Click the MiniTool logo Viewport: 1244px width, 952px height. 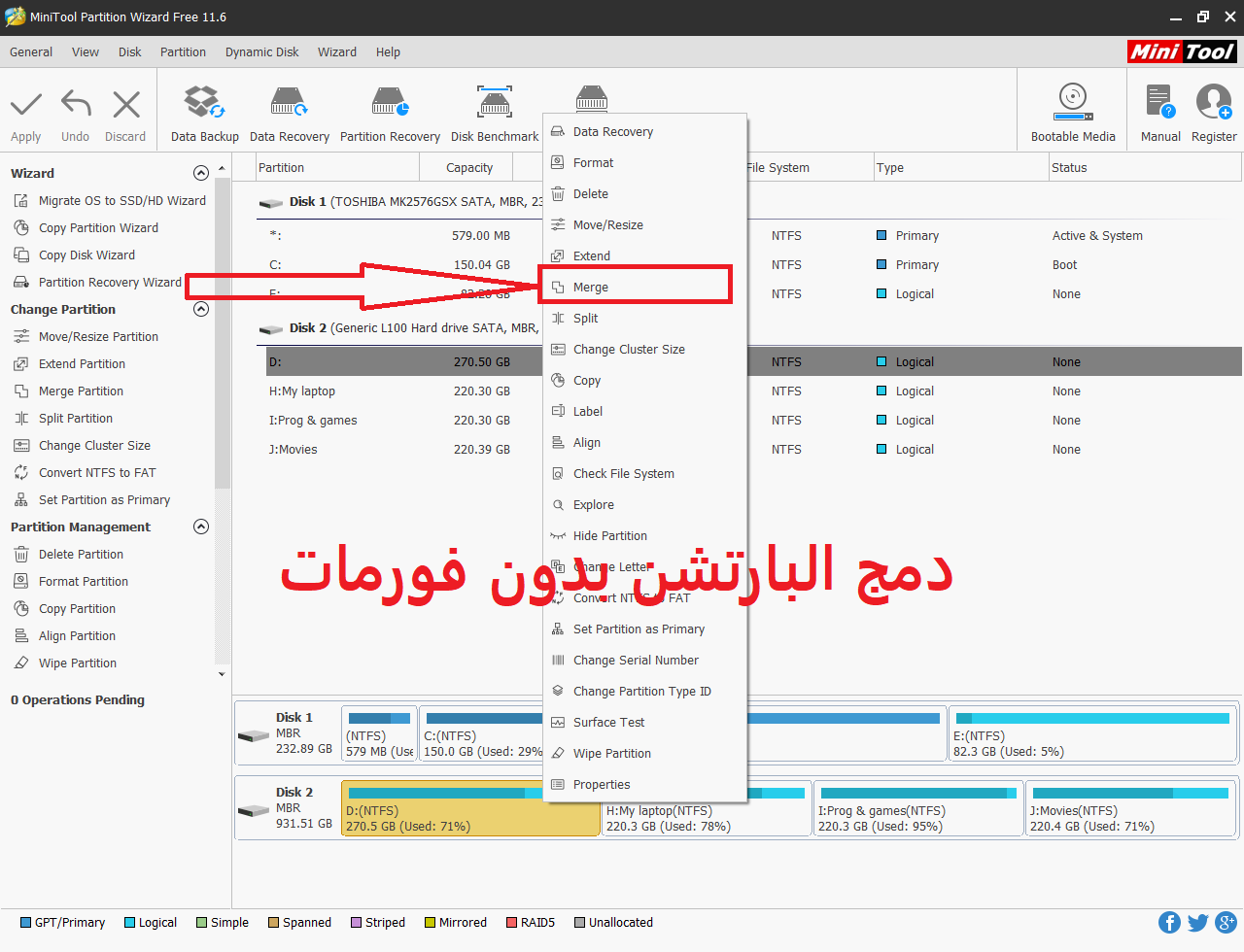coord(1182,51)
